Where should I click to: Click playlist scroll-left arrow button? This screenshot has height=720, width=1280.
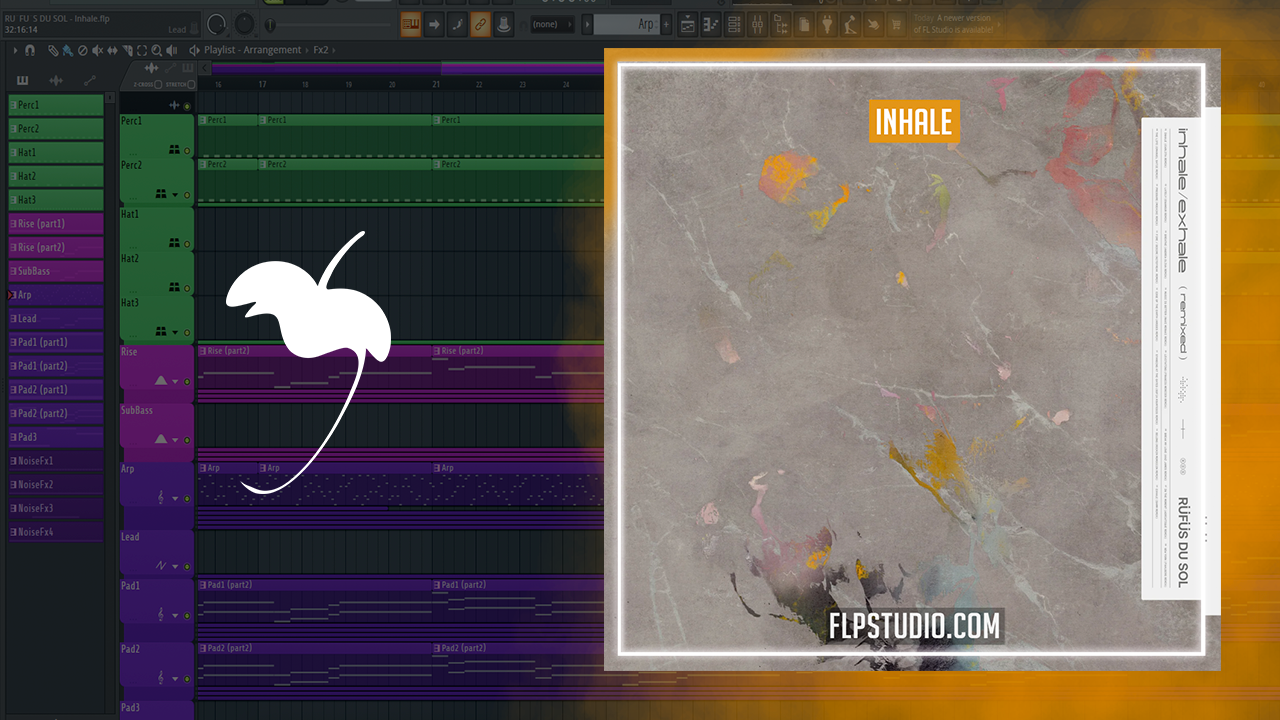[x=204, y=68]
